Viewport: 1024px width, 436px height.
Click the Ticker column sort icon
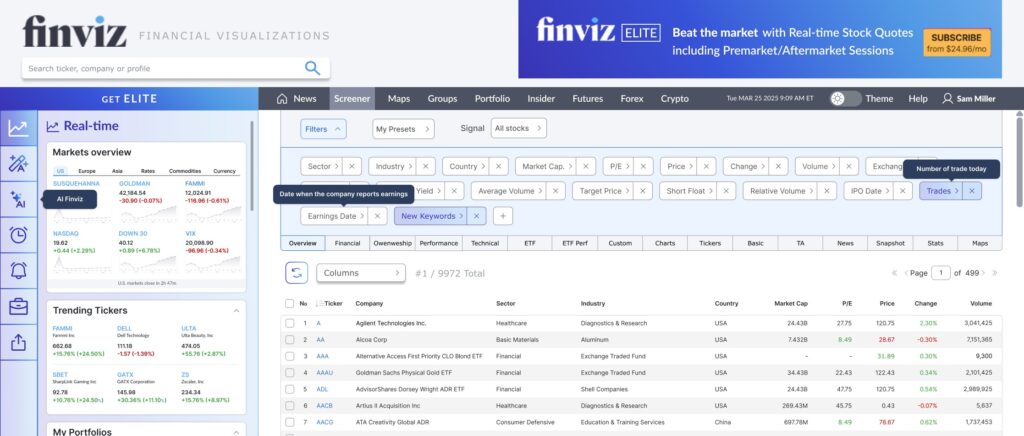pos(319,304)
